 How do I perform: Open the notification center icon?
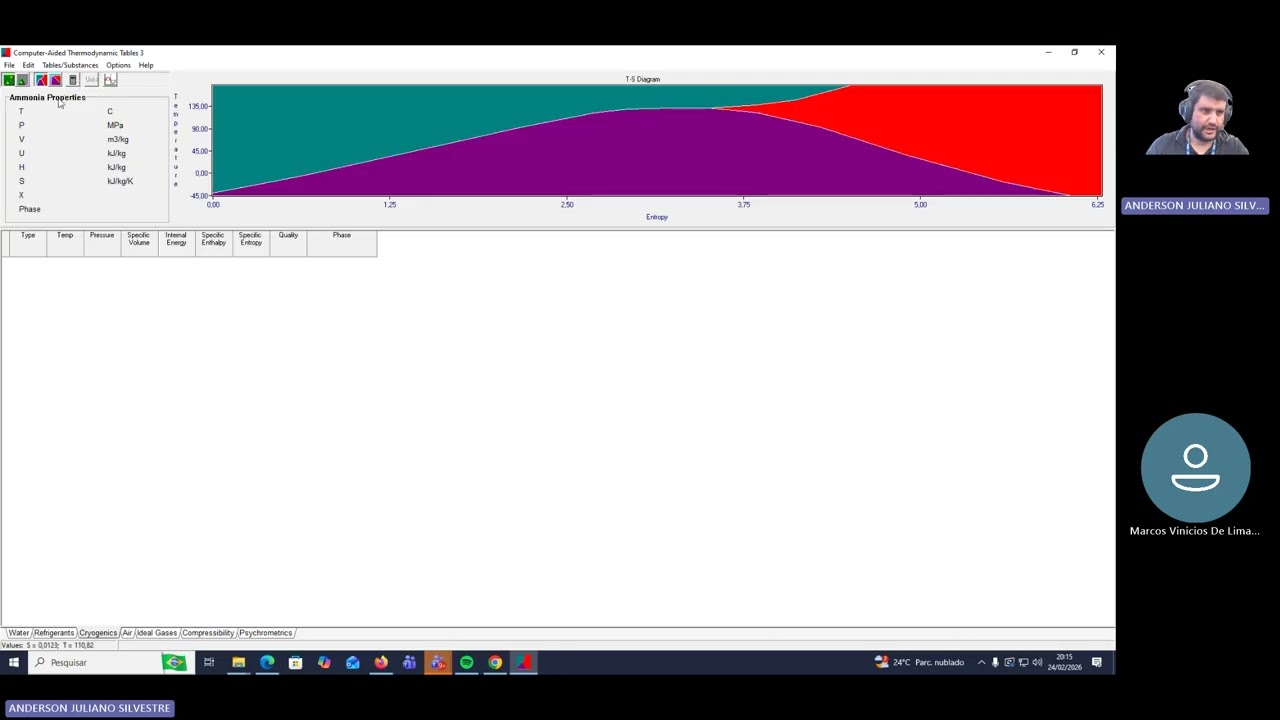click(1097, 662)
